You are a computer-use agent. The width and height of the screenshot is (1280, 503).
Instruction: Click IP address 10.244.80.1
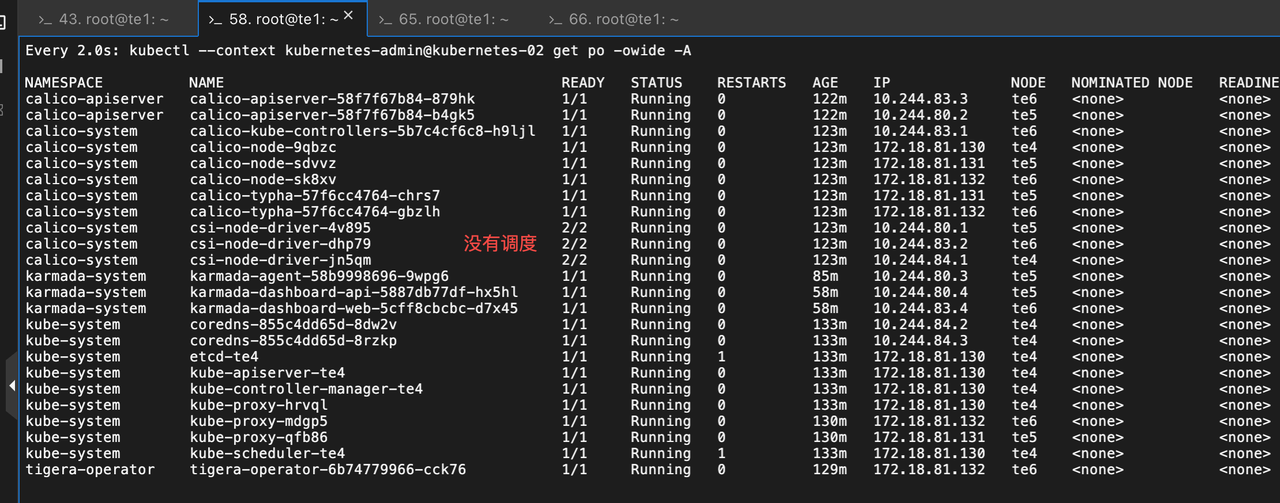point(921,228)
